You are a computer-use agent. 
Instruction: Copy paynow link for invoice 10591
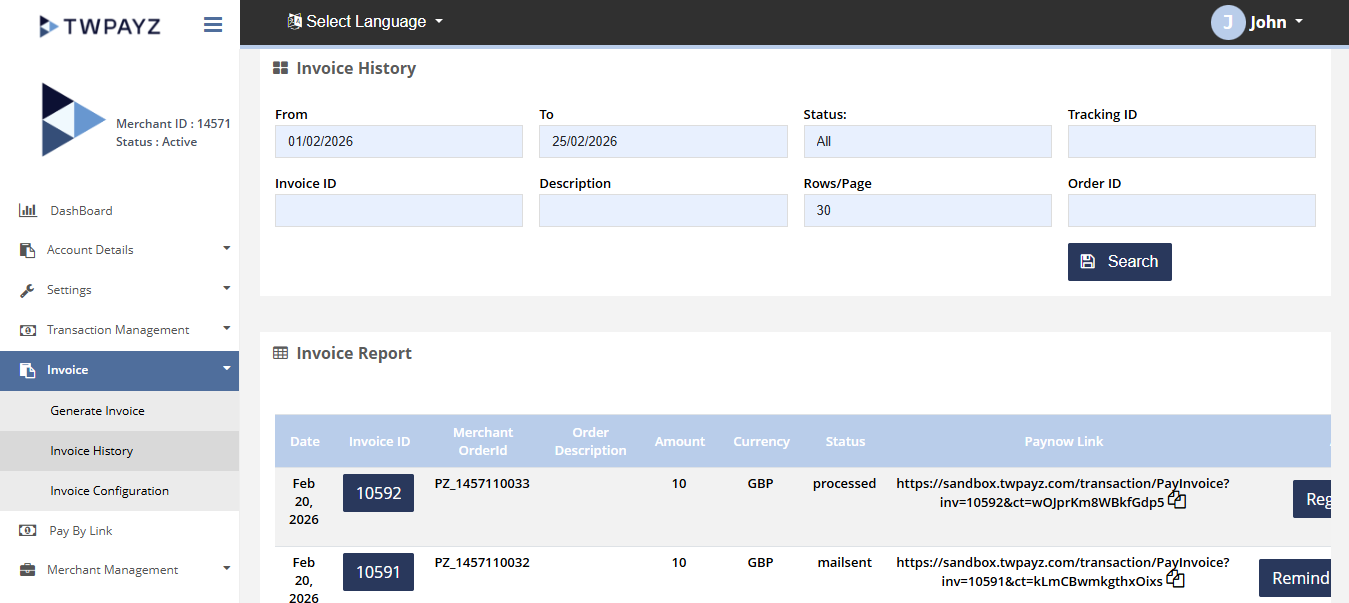(x=1175, y=579)
